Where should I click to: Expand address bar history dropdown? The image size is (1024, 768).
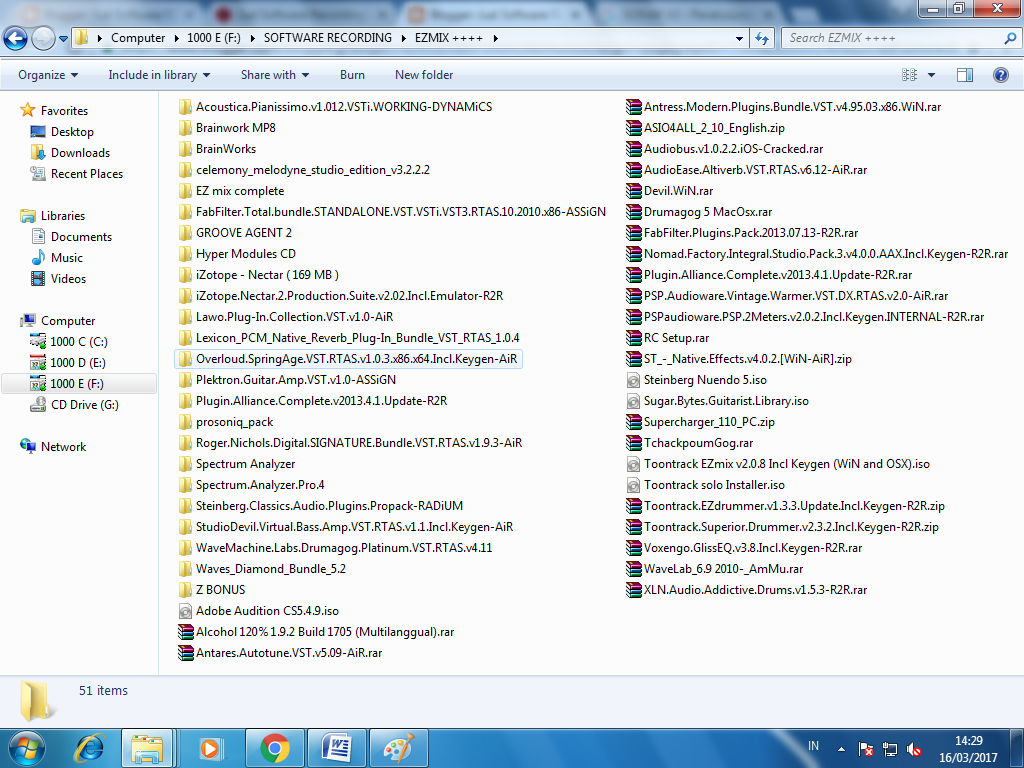coord(739,39)
